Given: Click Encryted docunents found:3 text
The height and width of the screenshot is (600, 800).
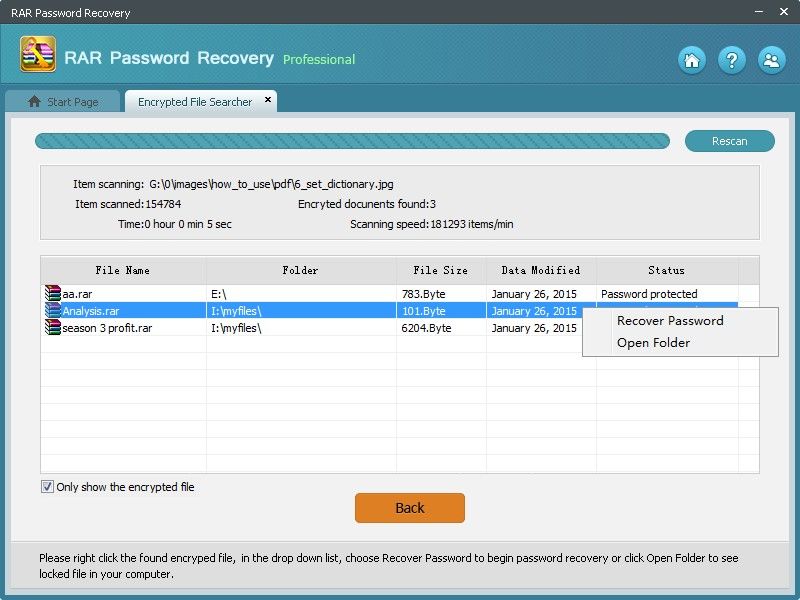Looking at the screenshot, I should (x=367, y=204).
